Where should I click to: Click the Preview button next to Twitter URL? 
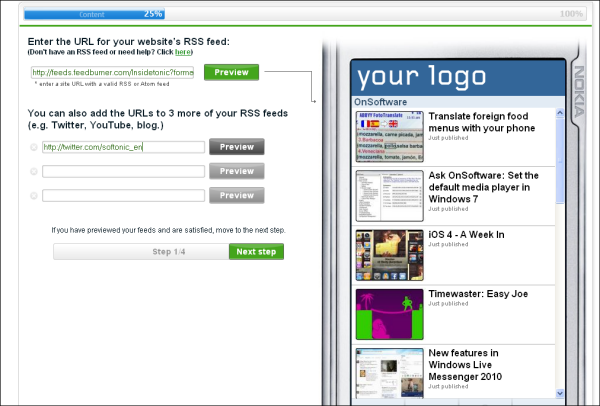coord(236,147)
